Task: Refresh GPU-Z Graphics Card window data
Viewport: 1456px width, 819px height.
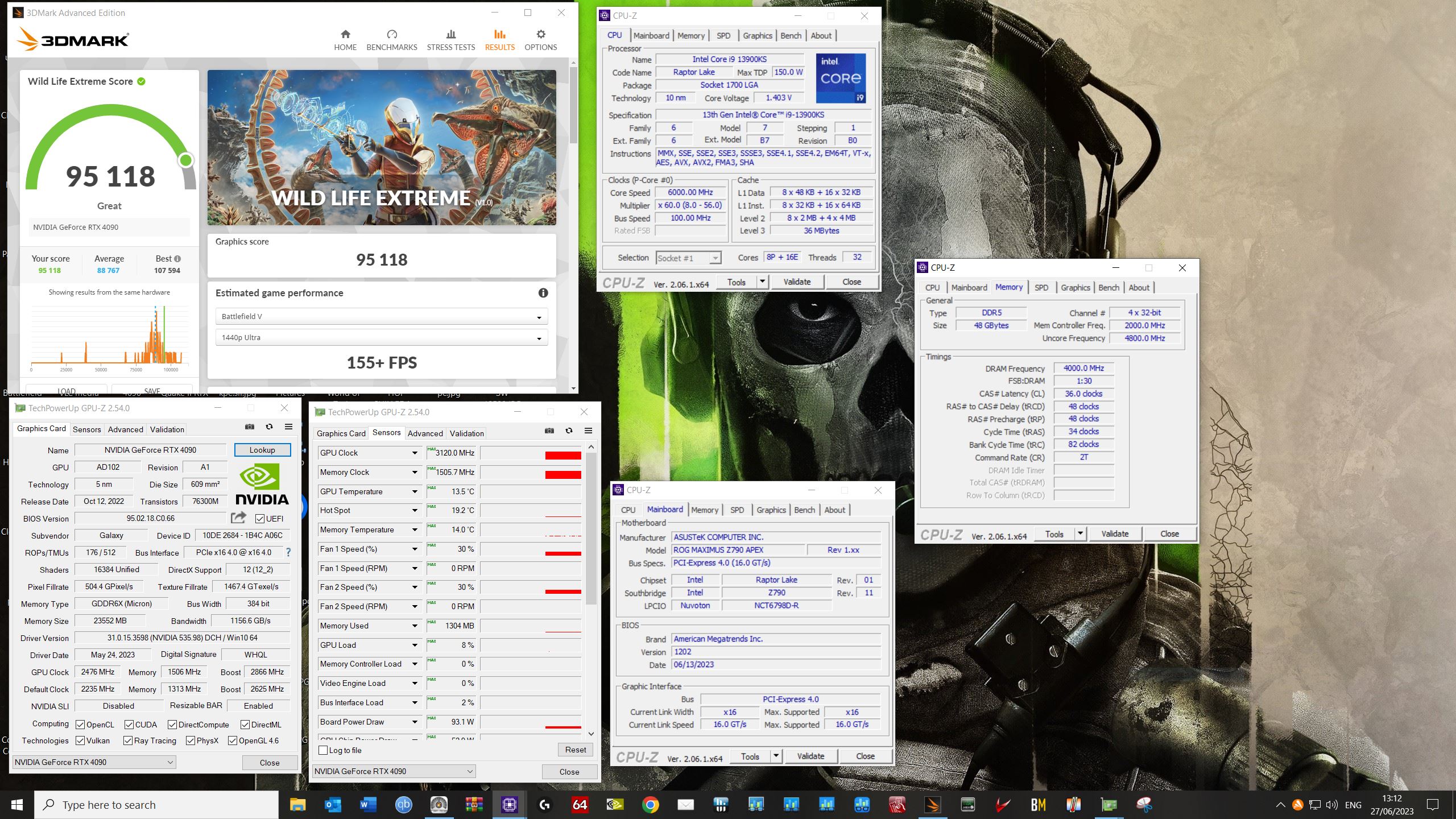Action: pyautogui.click(x=269, y=427)
